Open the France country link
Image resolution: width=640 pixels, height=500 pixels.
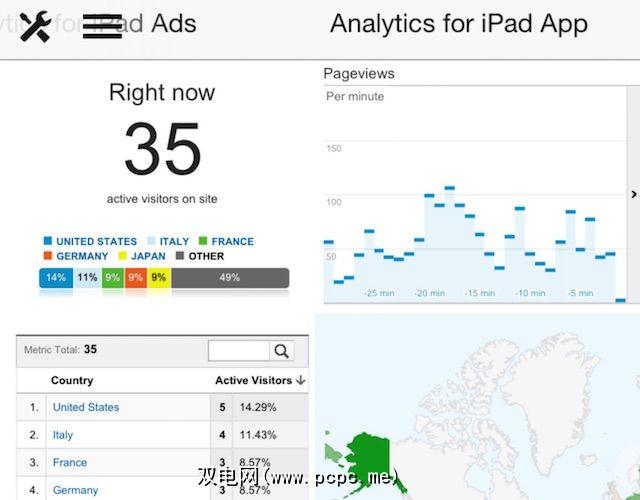[x=70, y=463]
